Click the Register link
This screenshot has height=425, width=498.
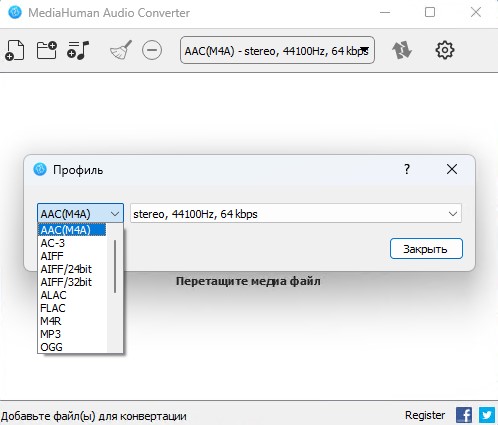tap(425, 415)
